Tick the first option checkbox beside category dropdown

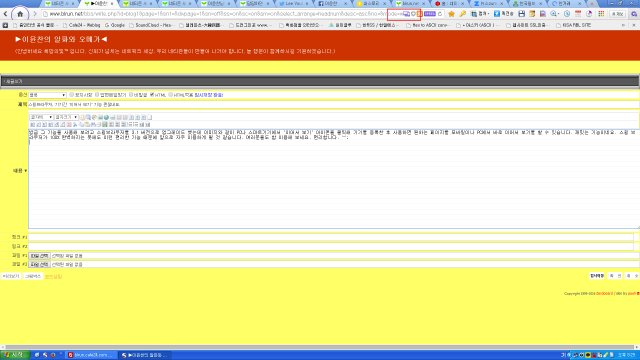pos(71,95)
